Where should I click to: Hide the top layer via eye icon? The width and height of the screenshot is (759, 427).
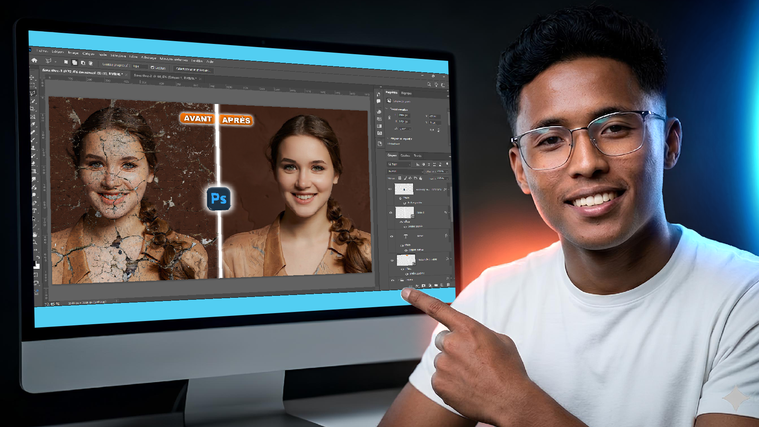390,189
